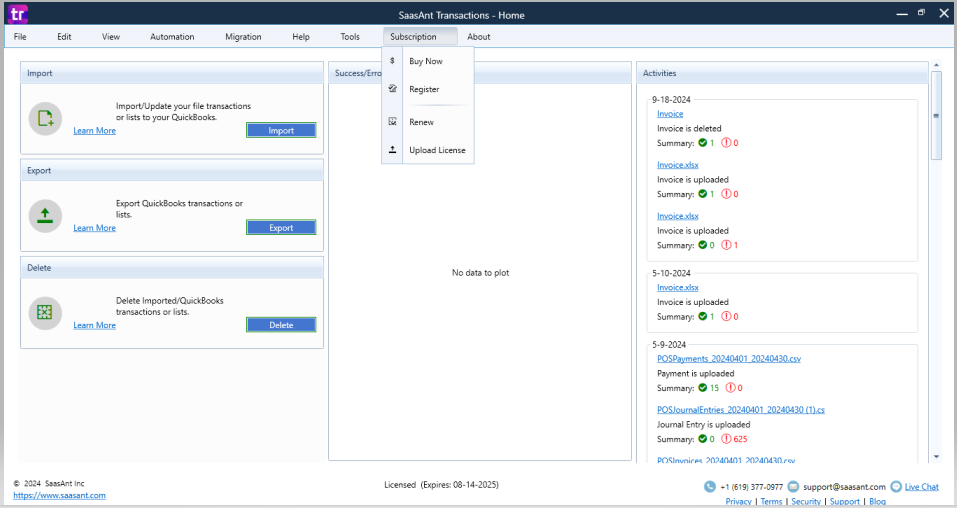Open the POSJournalEntries_20240401_20240430 link

point(741,410)
